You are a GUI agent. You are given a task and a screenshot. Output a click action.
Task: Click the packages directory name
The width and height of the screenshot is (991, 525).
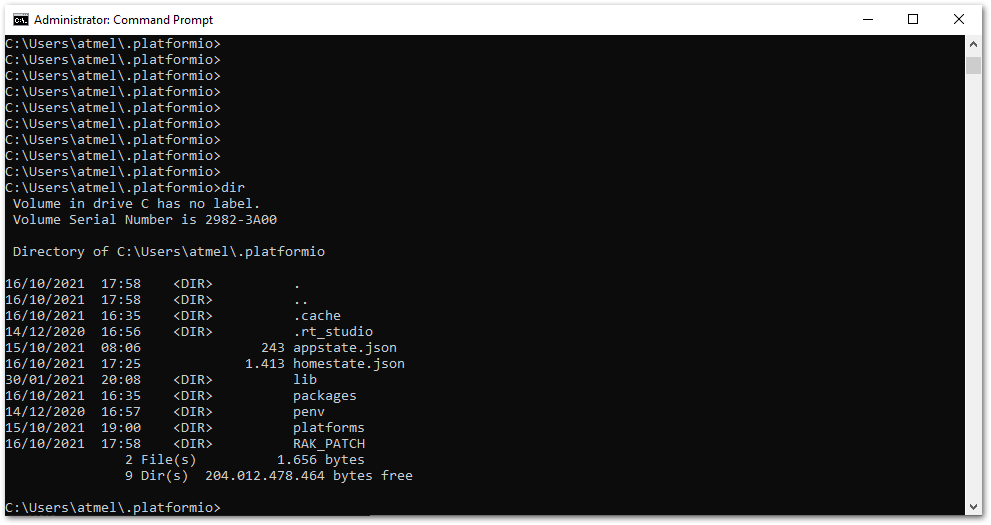coord(325,395)
